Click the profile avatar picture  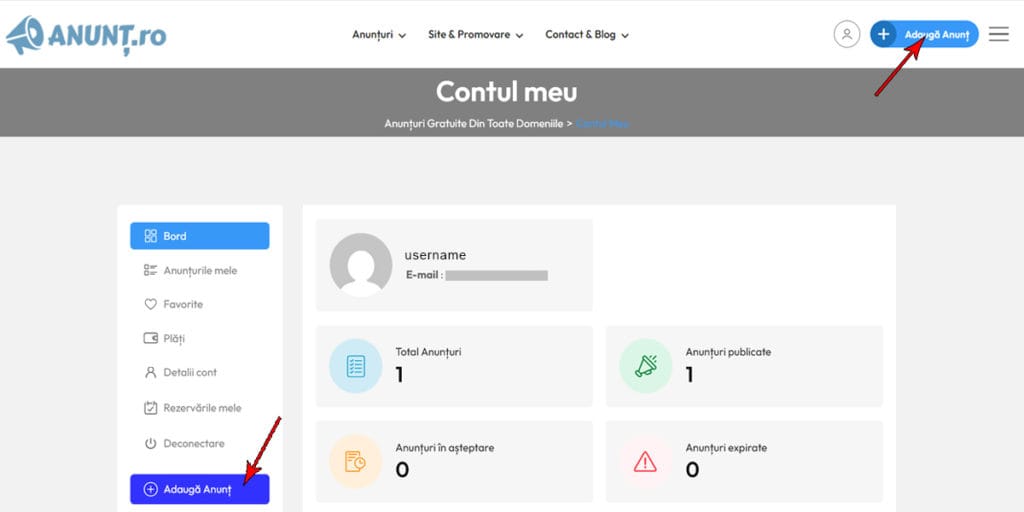tap(360, 265)
